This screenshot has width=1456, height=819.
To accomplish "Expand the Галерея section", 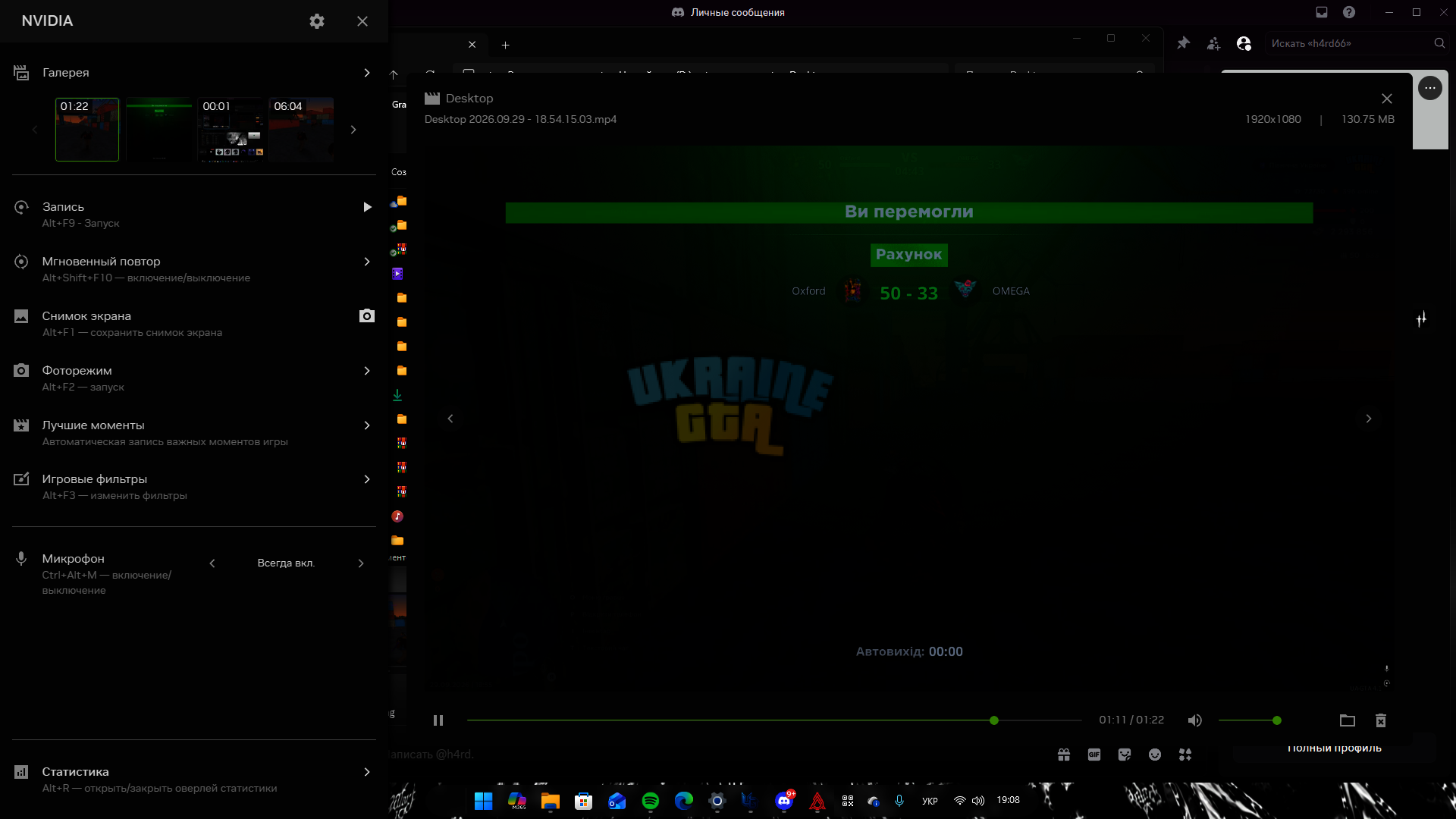I will [x=367, y=73].
